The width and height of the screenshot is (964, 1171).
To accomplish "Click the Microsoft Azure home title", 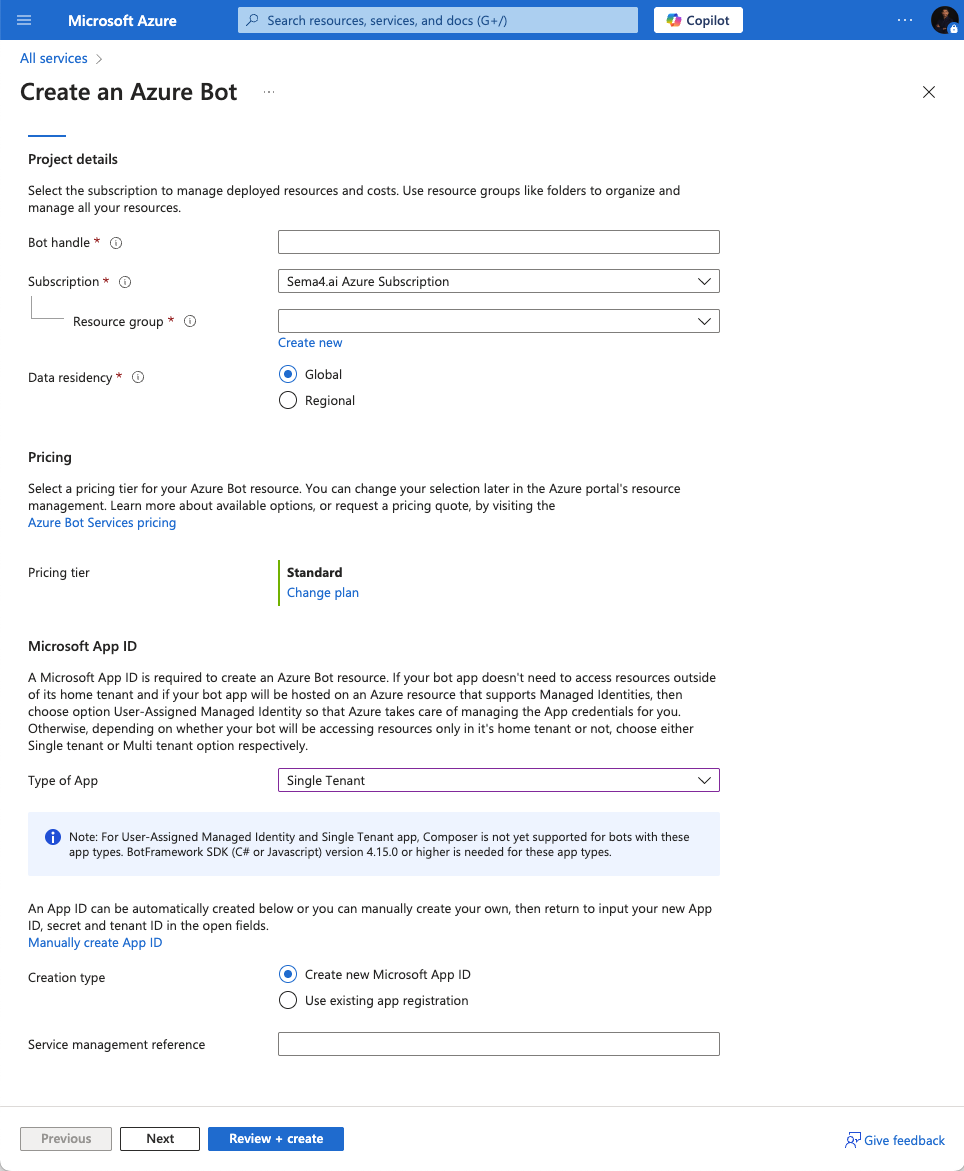I will 122,21.
